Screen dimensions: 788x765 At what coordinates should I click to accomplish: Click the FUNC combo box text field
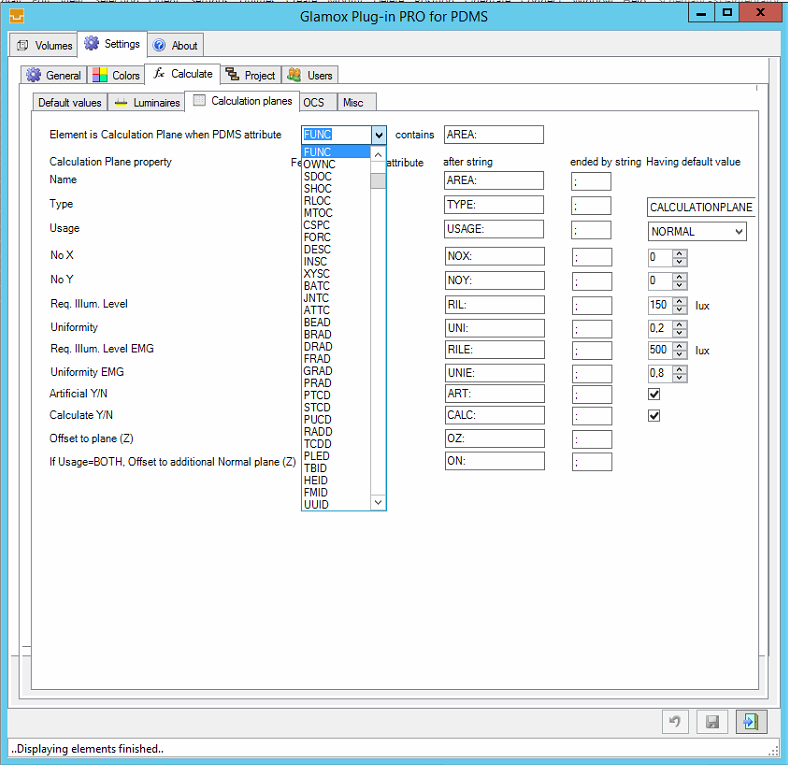tap(337, 135)
